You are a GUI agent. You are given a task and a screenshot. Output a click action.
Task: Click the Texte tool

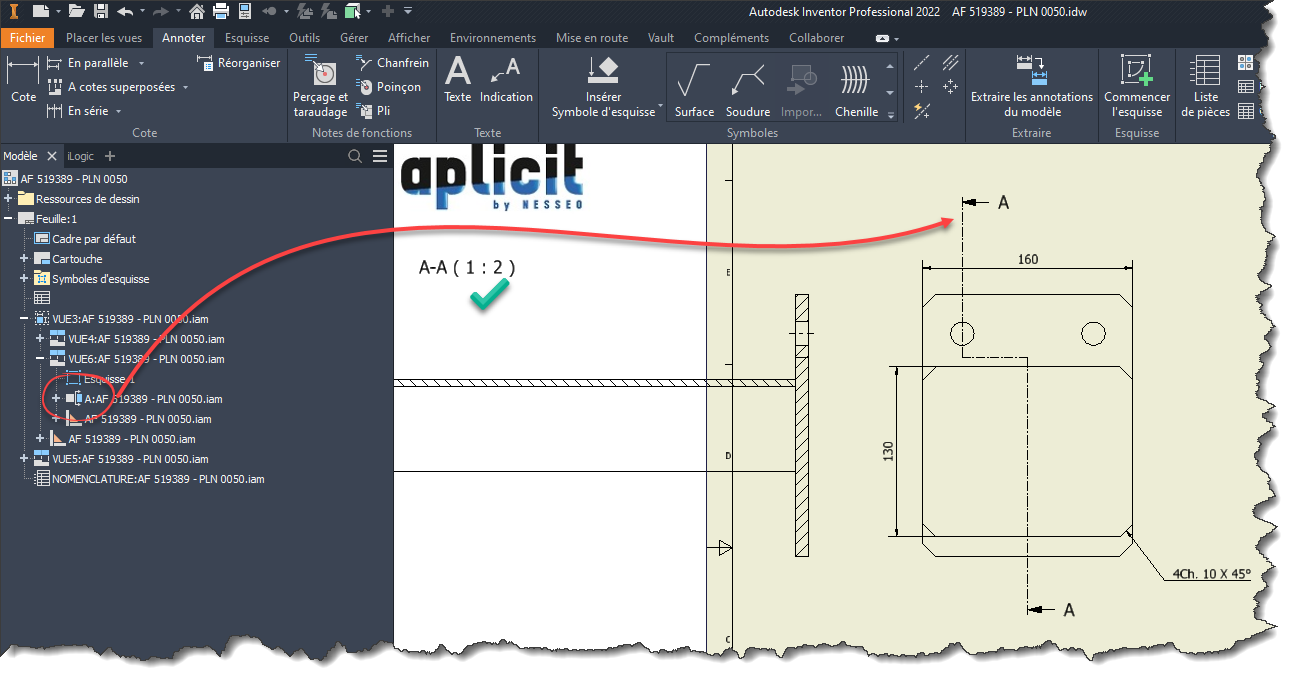(457, 80)
